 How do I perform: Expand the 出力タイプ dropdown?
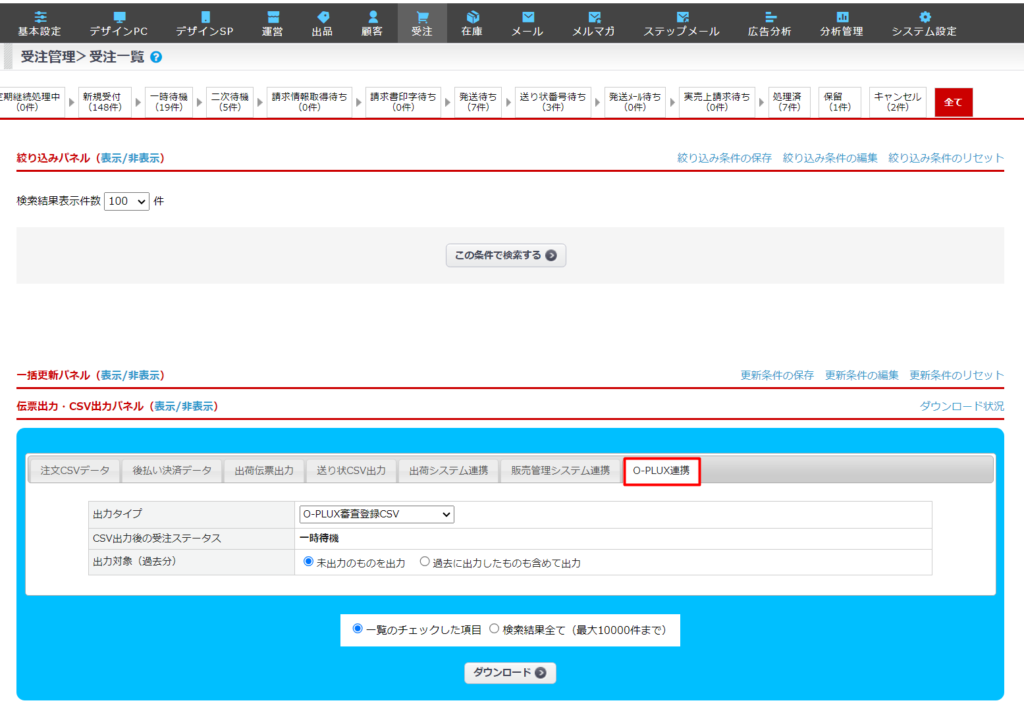376,514
